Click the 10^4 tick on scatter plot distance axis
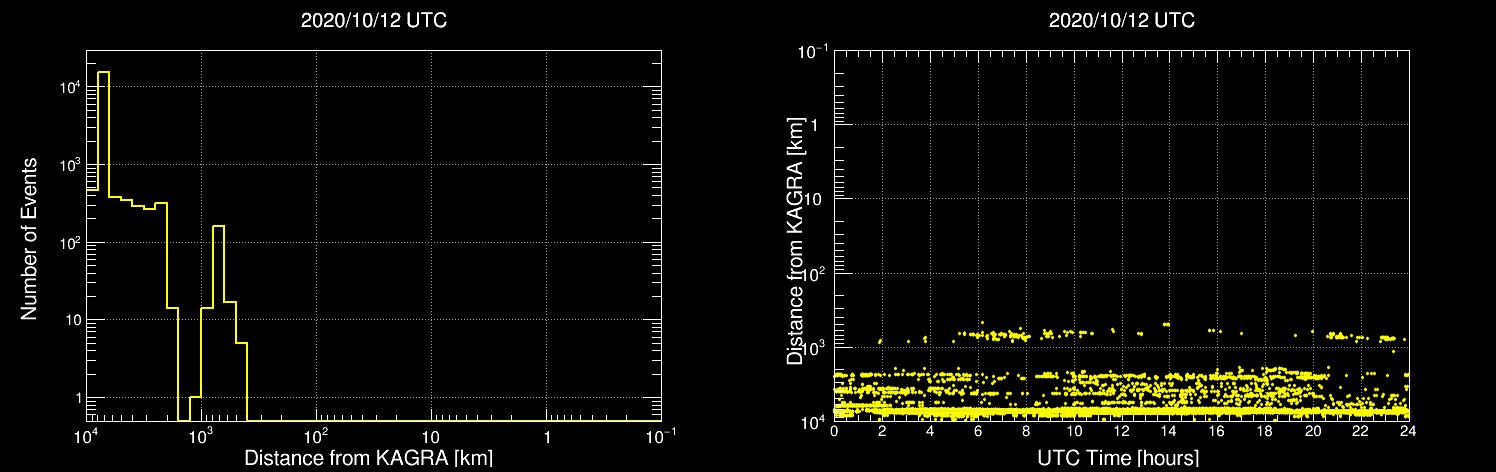 click(815, 420)
